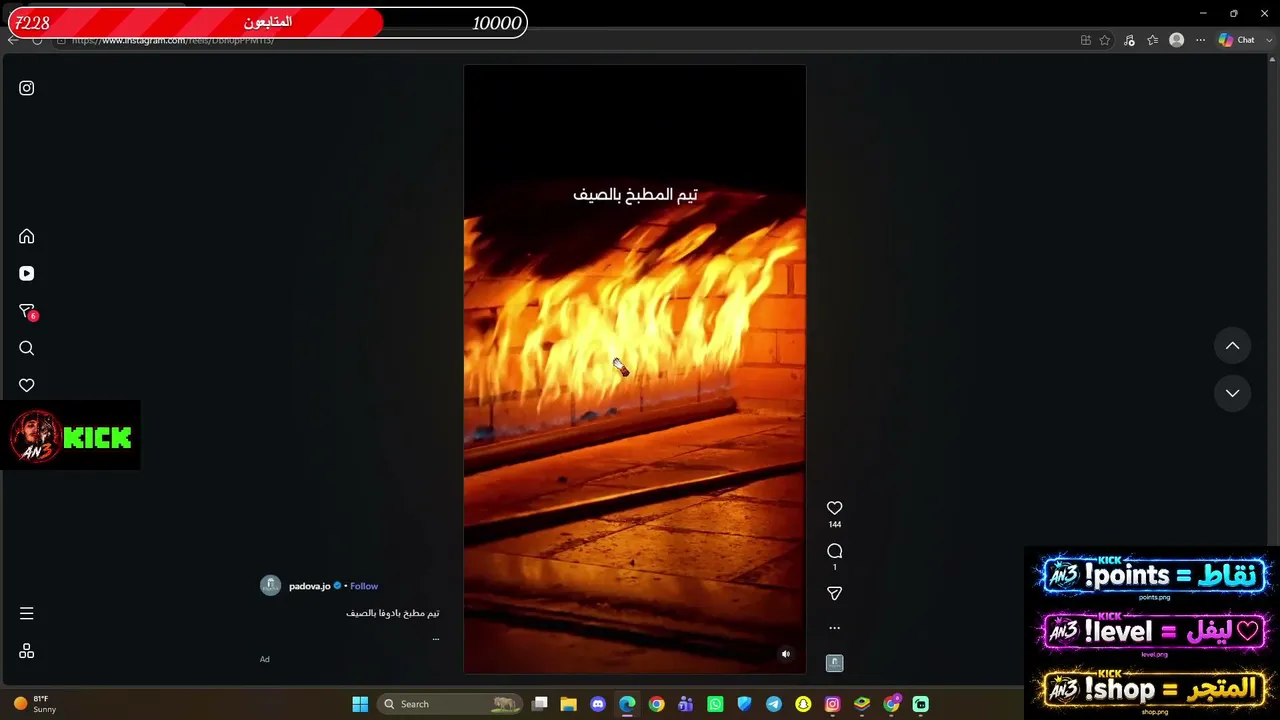Open the padova.jo profile picture
1280x720 pixels.
(x=271, y=586)
